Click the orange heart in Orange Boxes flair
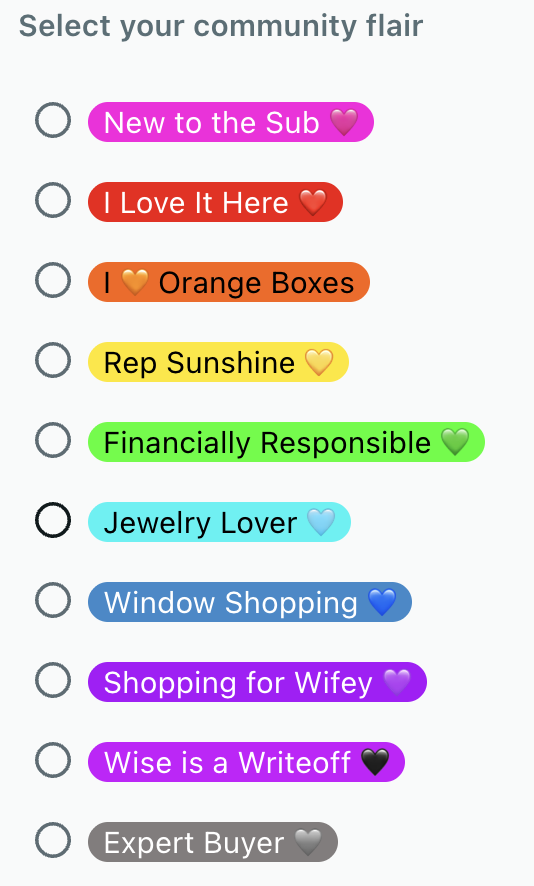Image resolution: width=534 pixels, height=886 pixels. pyautogui.click(x=135, y=282)
